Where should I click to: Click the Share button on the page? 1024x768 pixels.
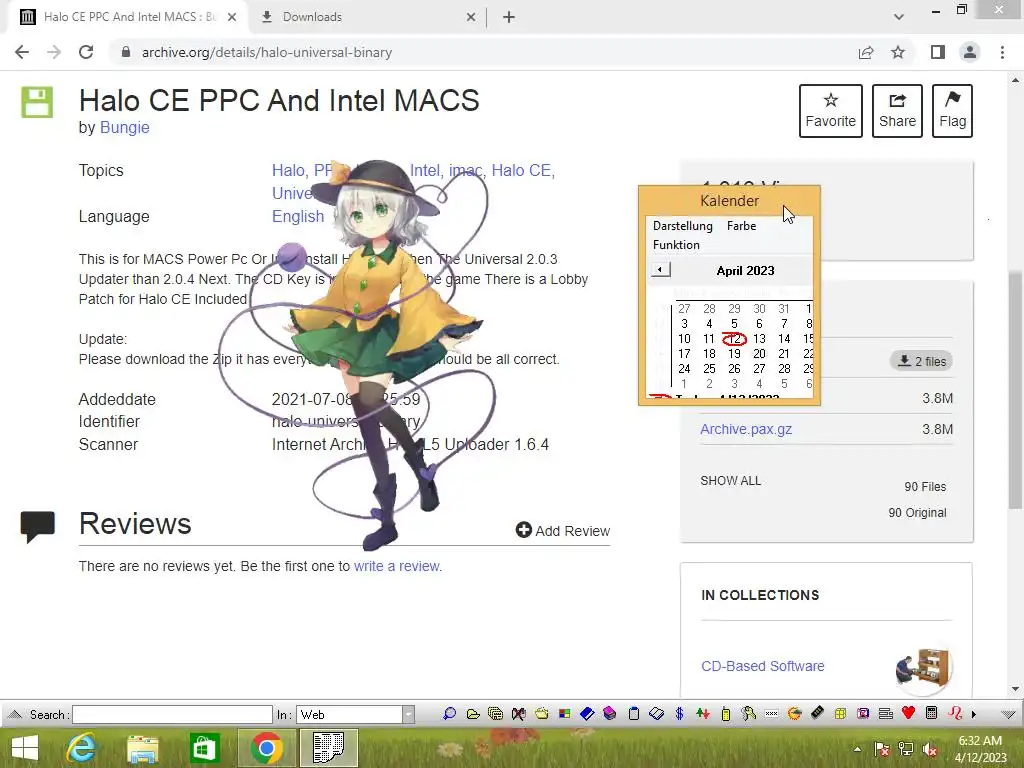[x=897, y=110]
